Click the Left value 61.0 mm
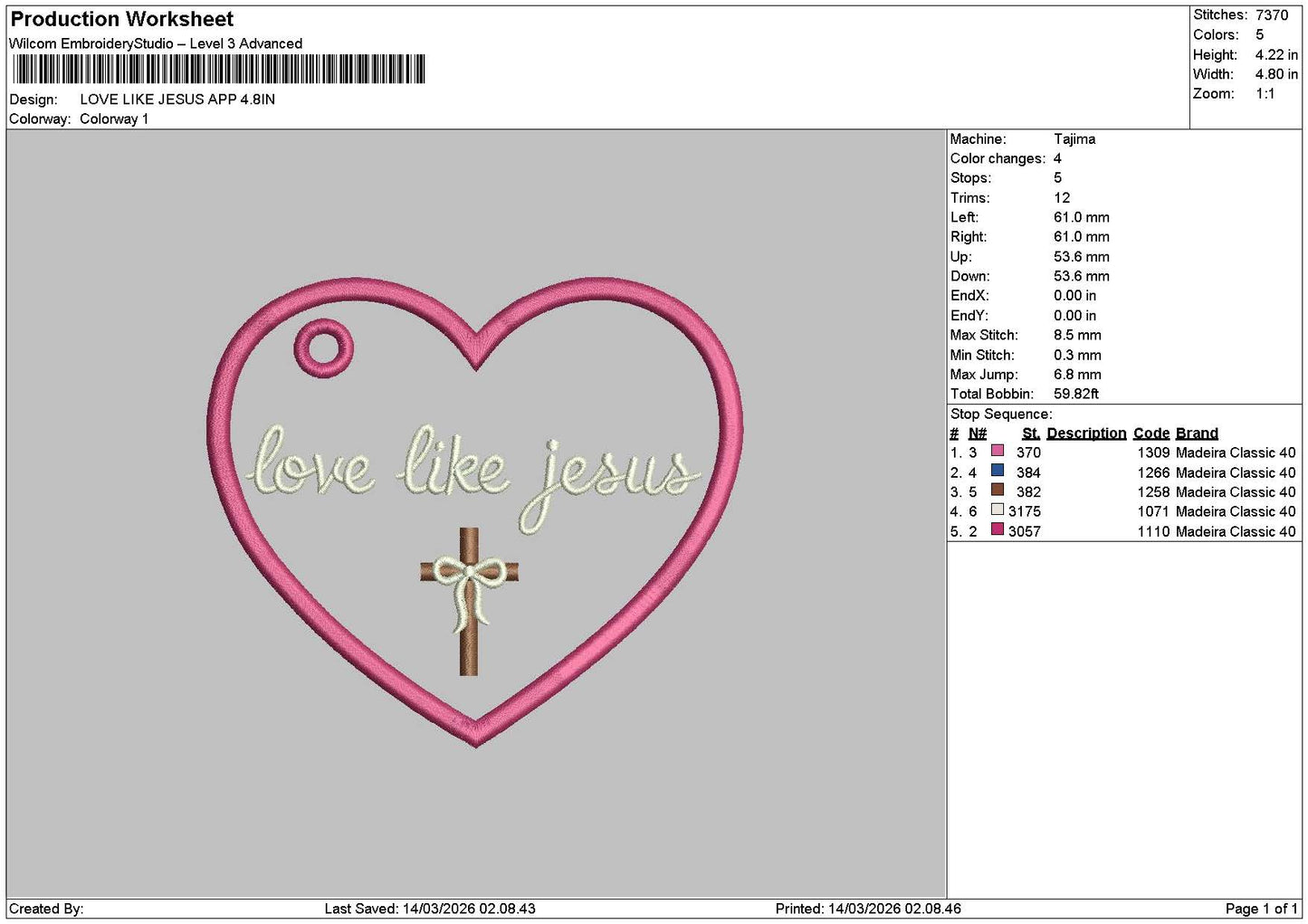 [1082, 217]
